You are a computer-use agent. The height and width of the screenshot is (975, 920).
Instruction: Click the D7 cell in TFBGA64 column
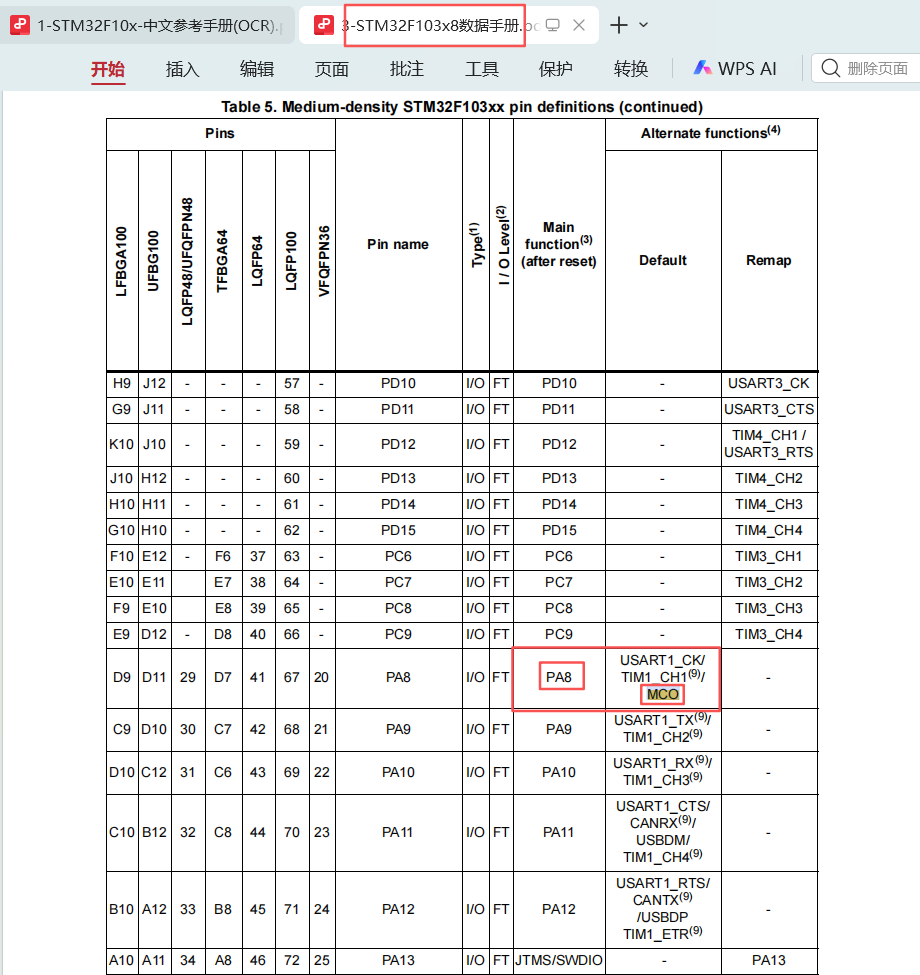[x=223, y=677]
